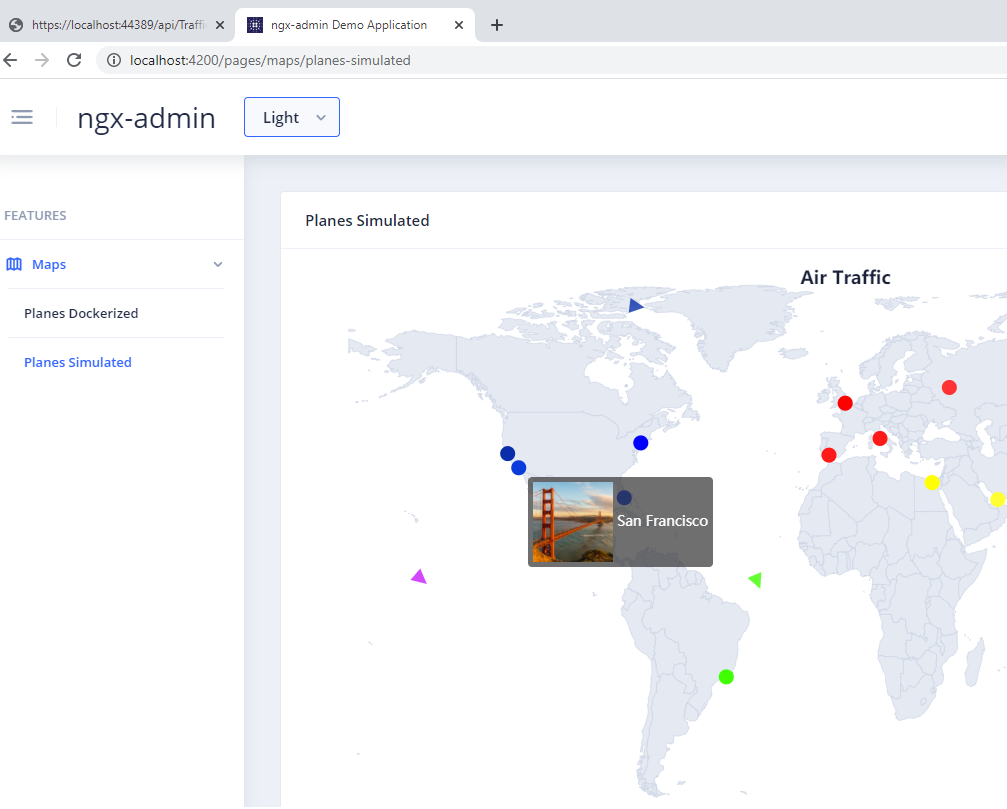The image size is (1007, 809).
Task: Click the blue plane triangle near Greenland
Action: pyautogui.click(x=635, y=306)
